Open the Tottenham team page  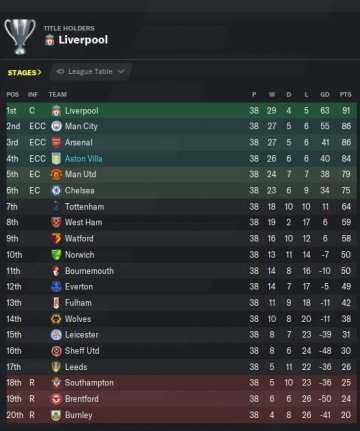(x=84, y=207)
